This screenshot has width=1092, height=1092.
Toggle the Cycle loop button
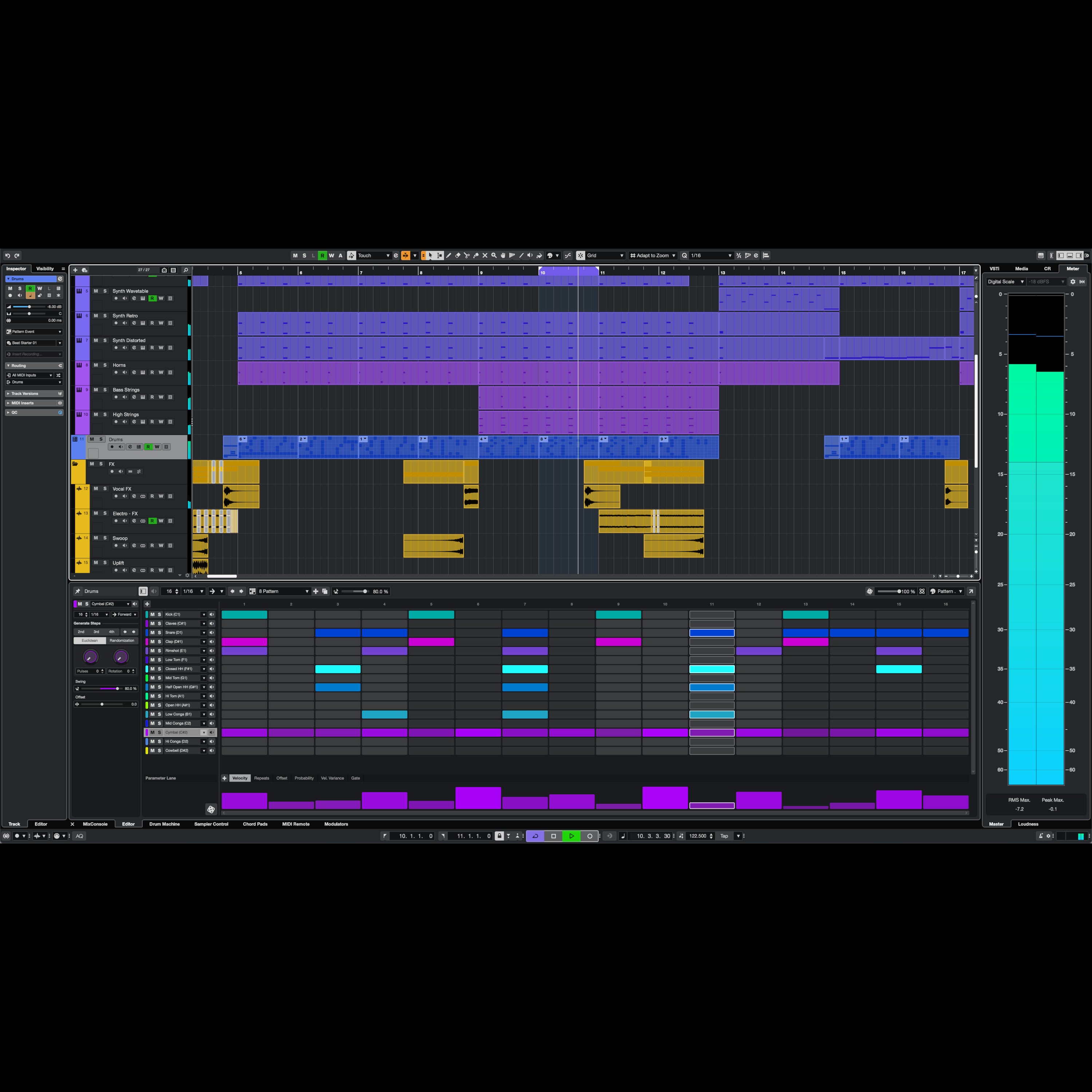535,836
